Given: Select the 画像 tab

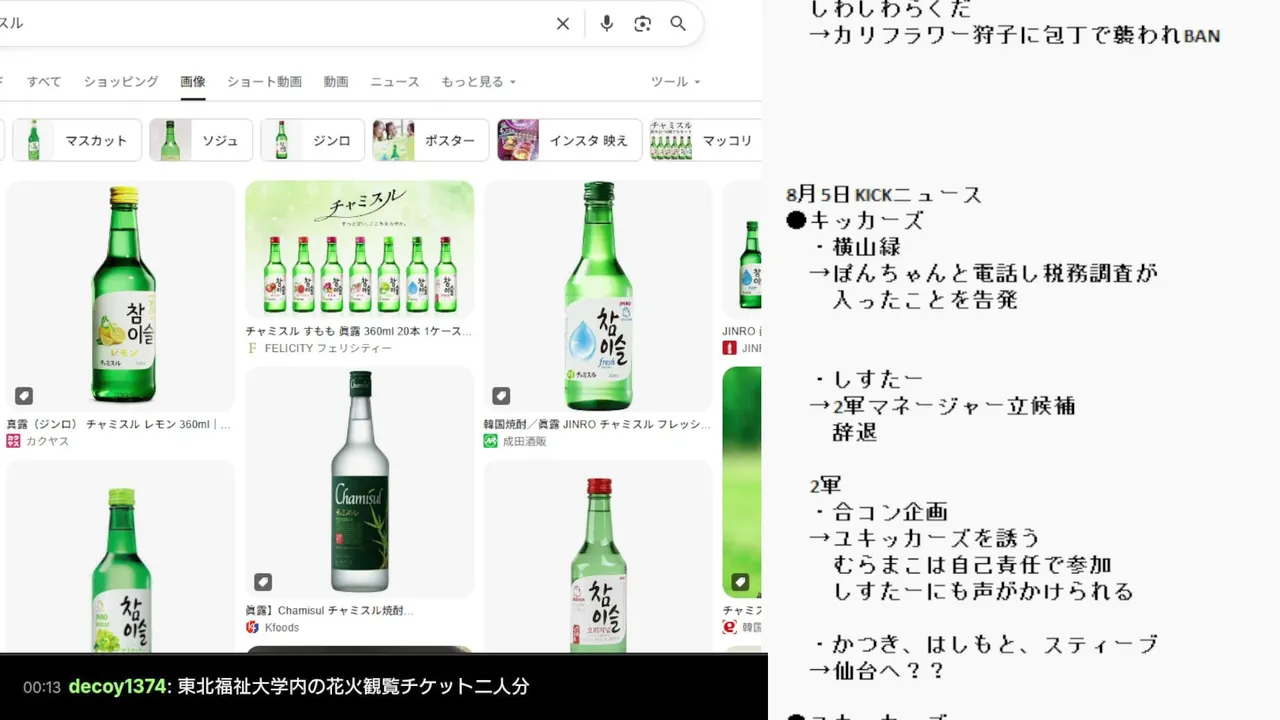Looking at the screenshot, I should point(193,82).
